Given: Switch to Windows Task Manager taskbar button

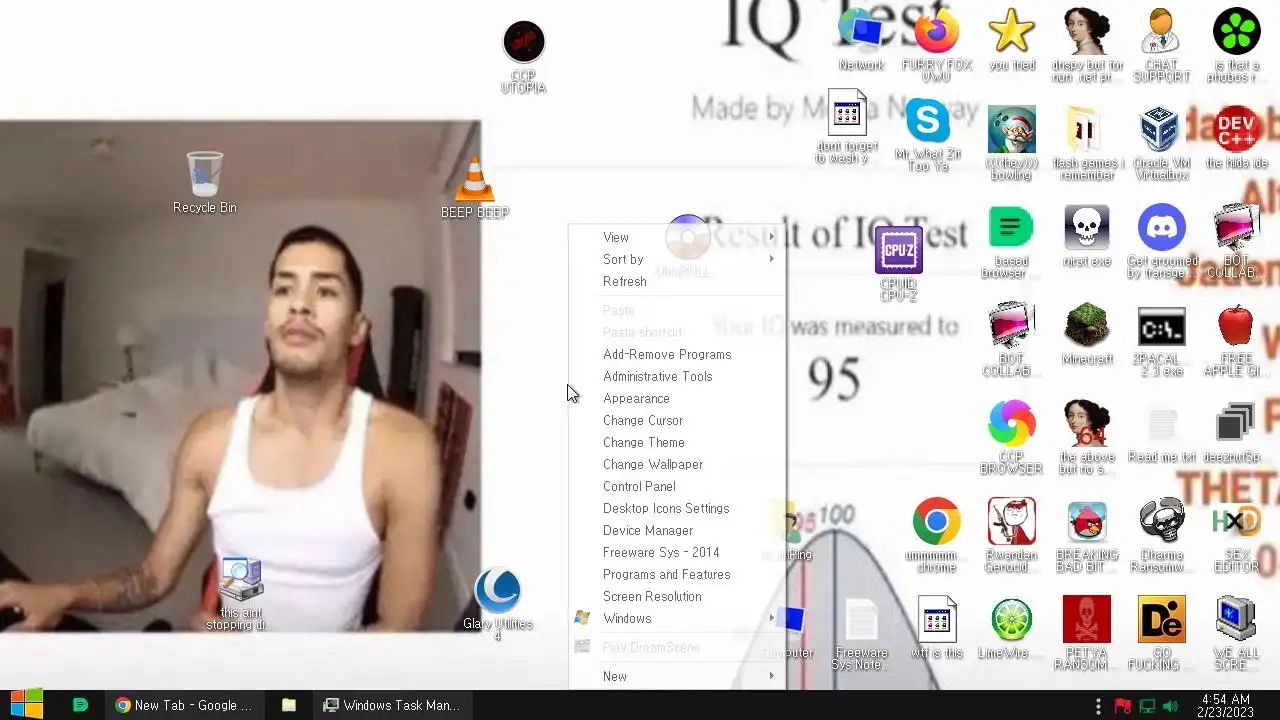Looking at the screenshot, I should point(391,705).
